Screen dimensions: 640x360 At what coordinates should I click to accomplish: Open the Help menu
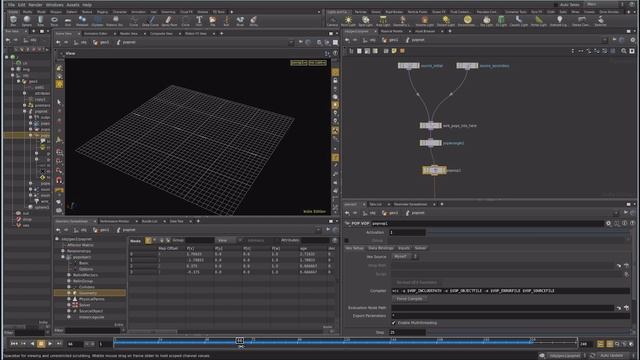(87, 4)
